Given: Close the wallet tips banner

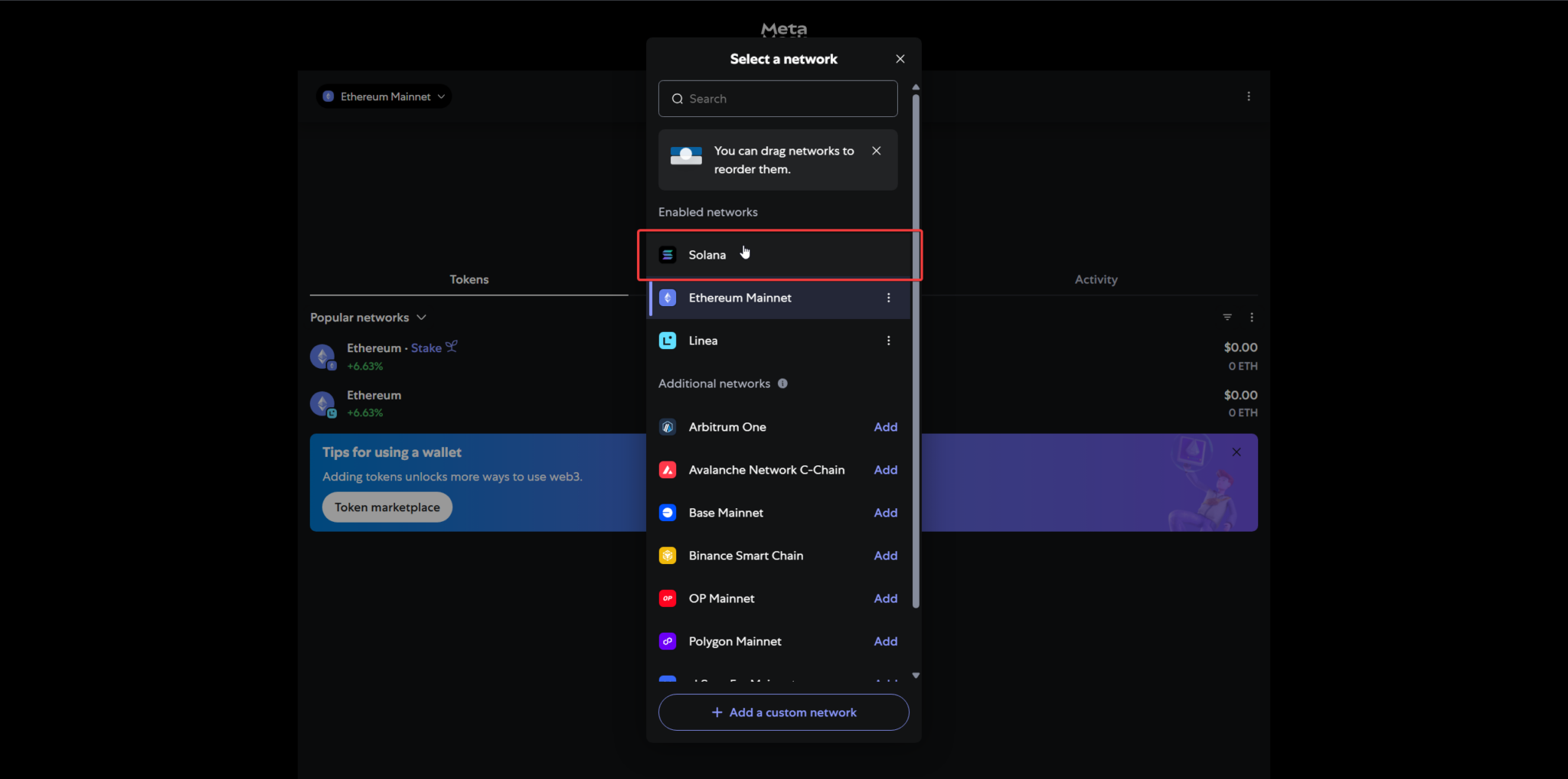Looking at the screenshot, I should (x=1236, y=452).
